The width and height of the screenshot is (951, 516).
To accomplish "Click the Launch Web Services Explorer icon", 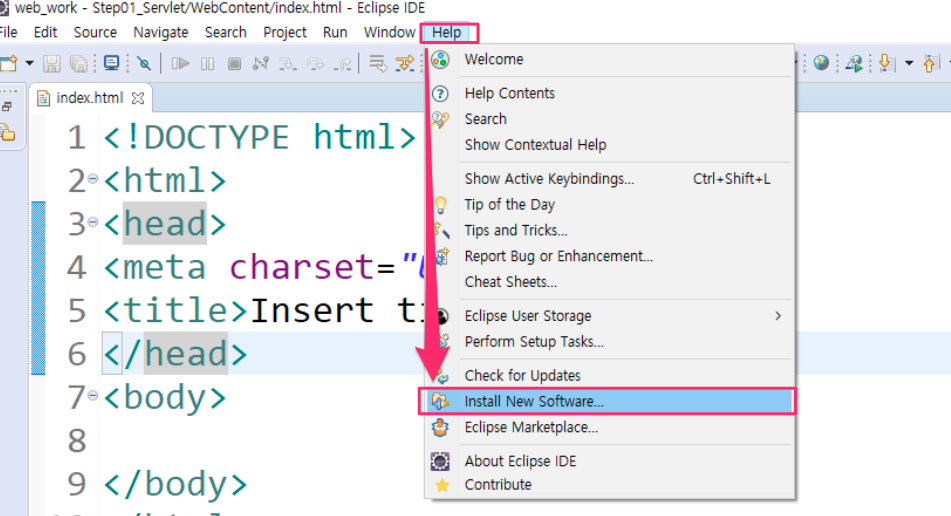I will coord(855,63).
